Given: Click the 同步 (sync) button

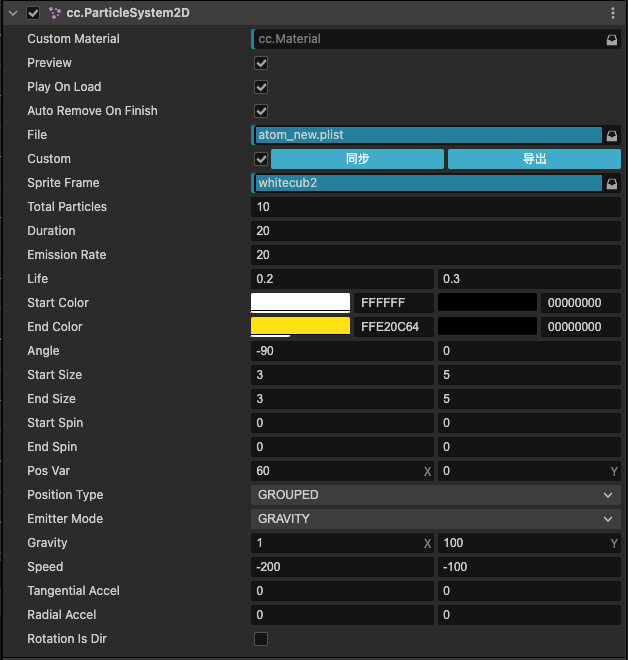Looking at the screenshot, I should [x=357, y=159].
